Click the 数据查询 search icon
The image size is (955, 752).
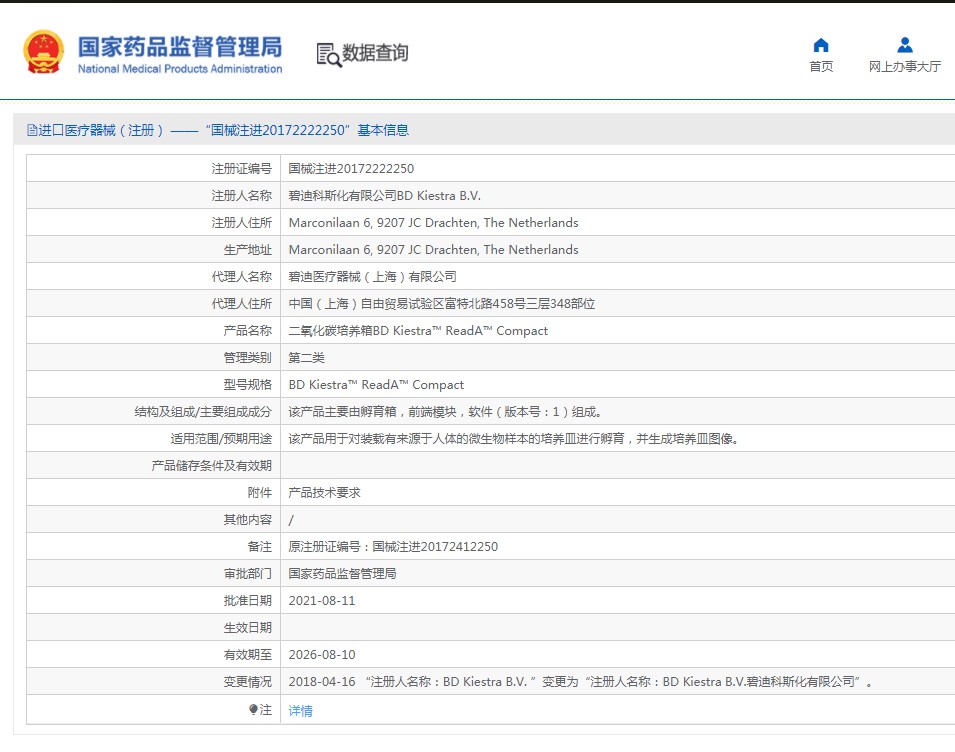[328, 55]
